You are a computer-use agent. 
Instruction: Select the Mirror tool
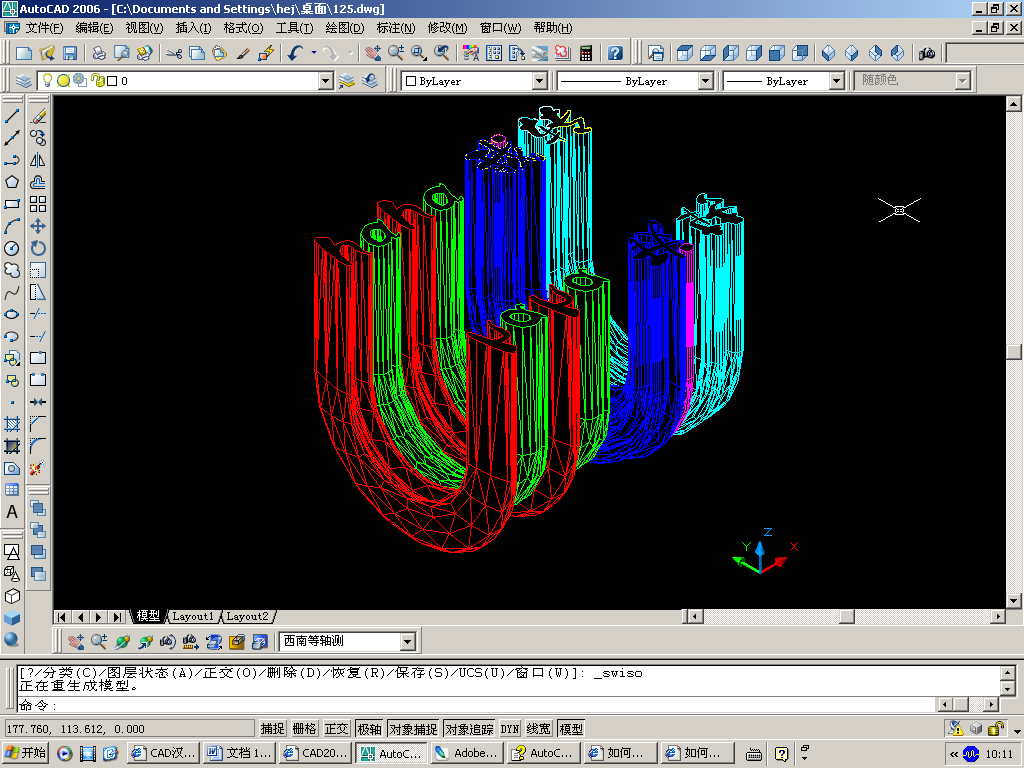[x=38, y=161]
